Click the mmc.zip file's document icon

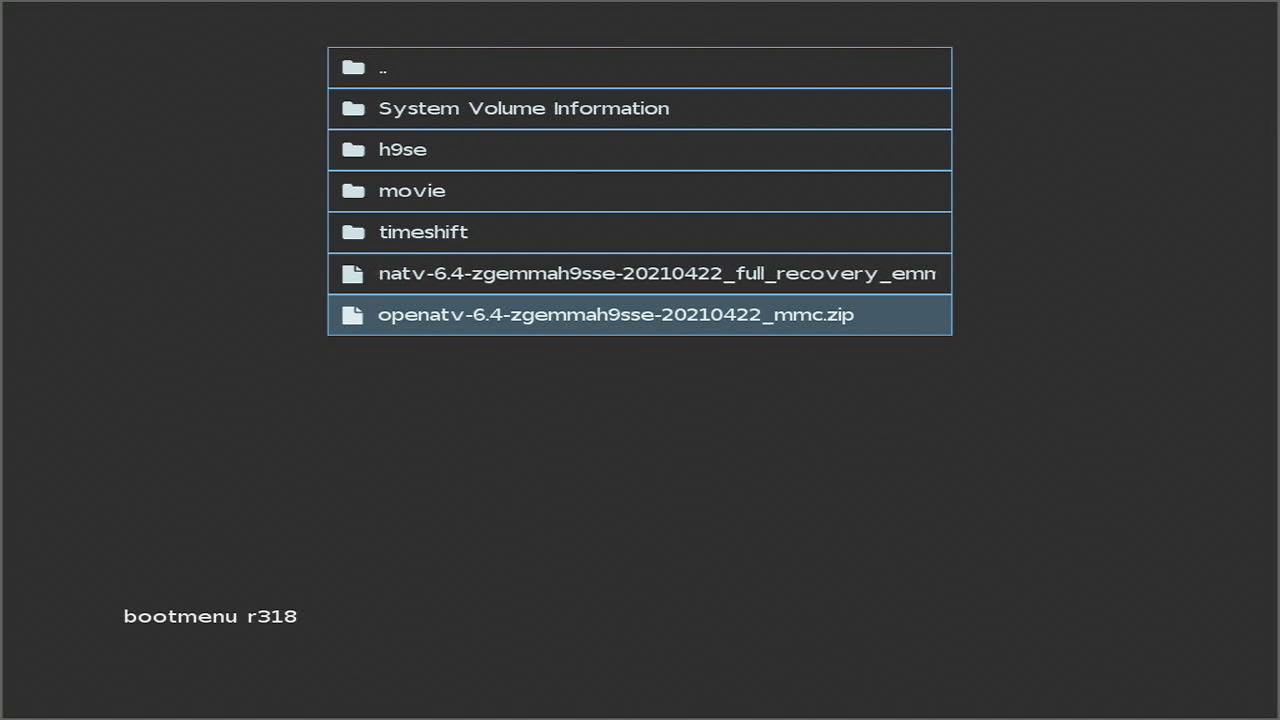[353, 315]
